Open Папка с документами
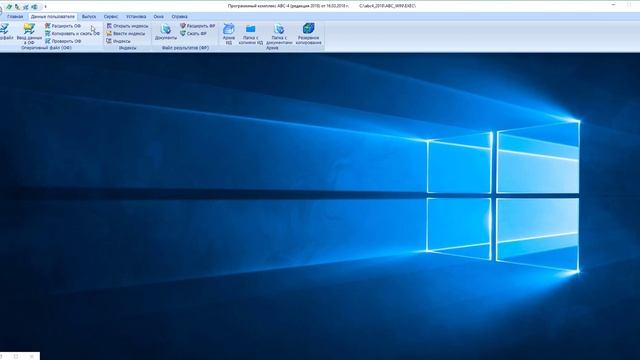The height and width of the screenshot is (360, 640). click(279, 34)
